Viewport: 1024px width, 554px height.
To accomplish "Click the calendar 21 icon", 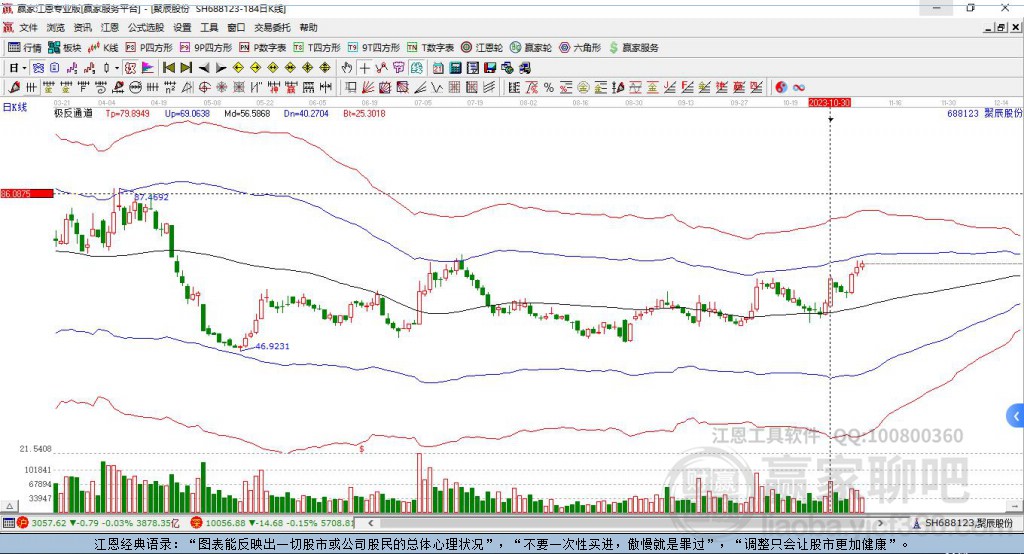I will (x=438, y=68).
